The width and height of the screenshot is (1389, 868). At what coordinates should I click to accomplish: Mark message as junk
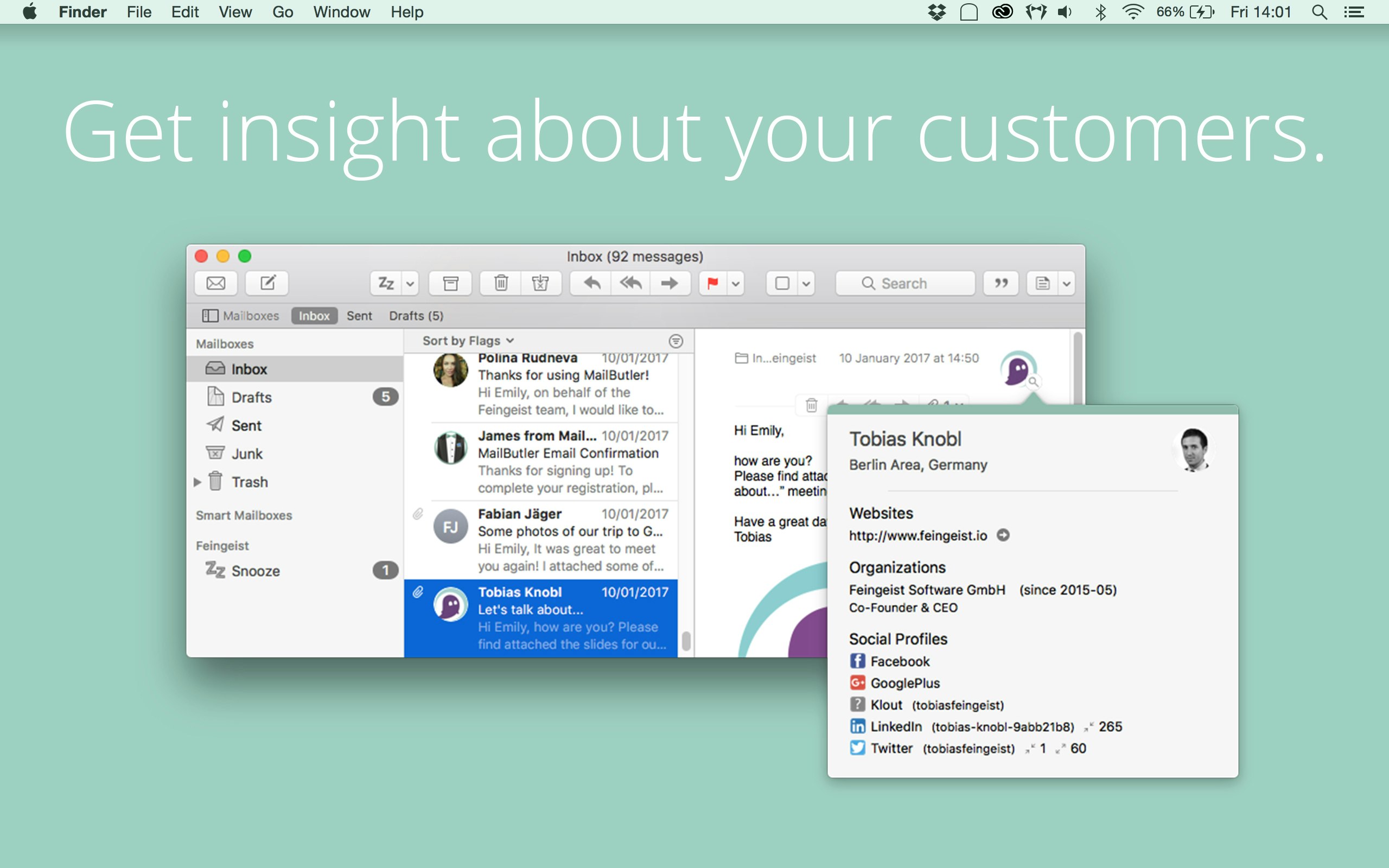tap(540, 283)
